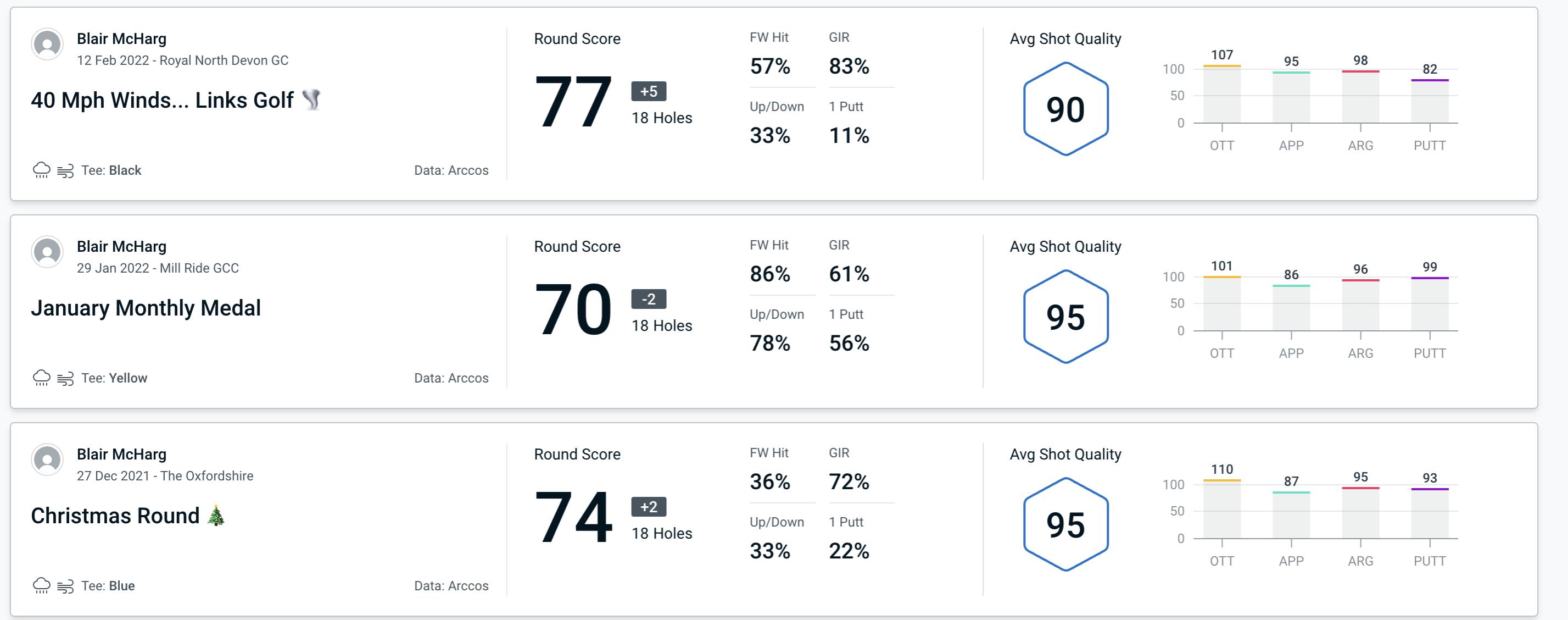This screenshot has height=620, width=1568.
Task: Toggle the tee color indicator for Black tee
Action: tap(113, 169)
